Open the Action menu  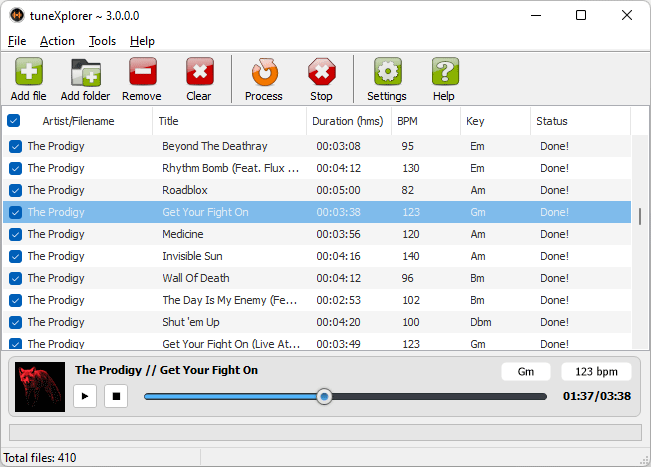[x=57, y=41]
